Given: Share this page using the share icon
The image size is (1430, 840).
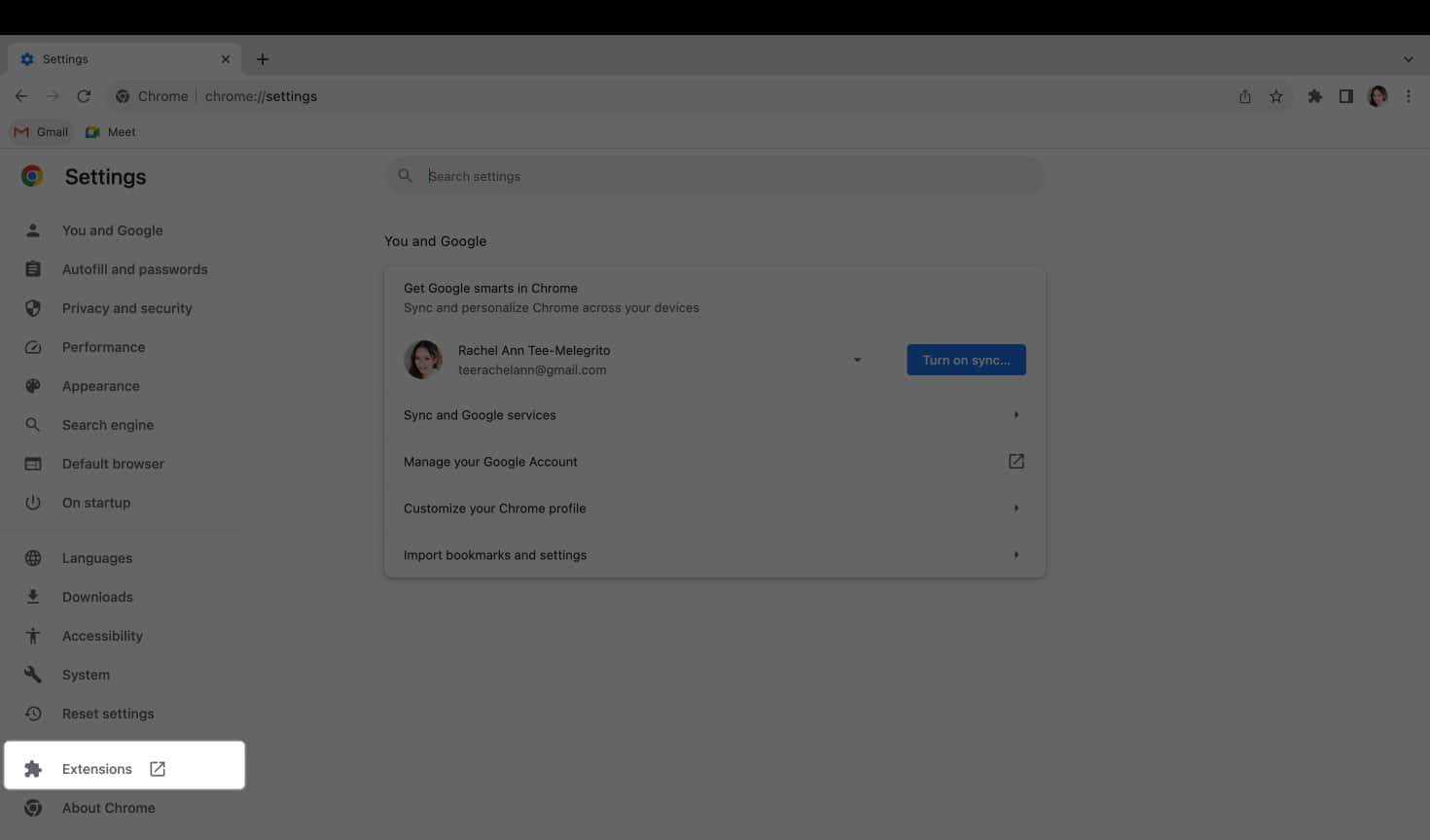Looking at the screenshot, I should [1245, 96].
